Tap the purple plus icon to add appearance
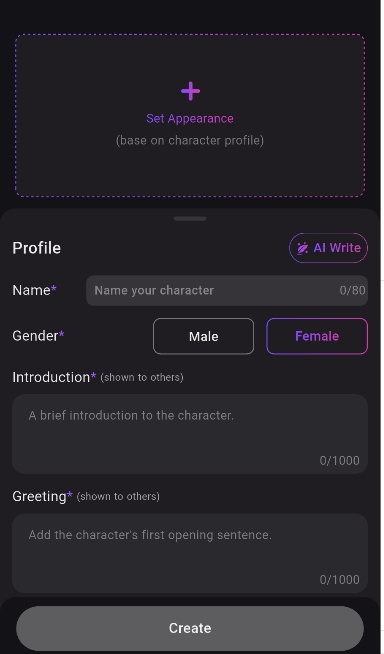This screenshot has width=384, height=654. [x=190, y=91]
